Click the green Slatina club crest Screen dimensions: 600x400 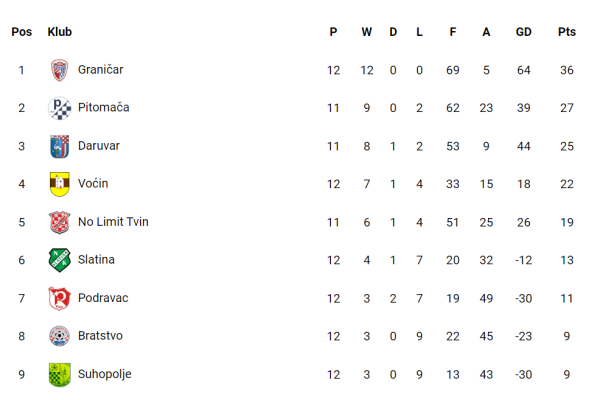(x=59, y=260)
